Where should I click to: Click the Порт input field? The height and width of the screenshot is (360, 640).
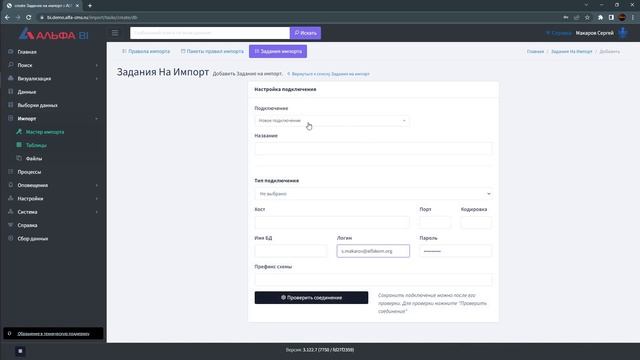(435, 222)
